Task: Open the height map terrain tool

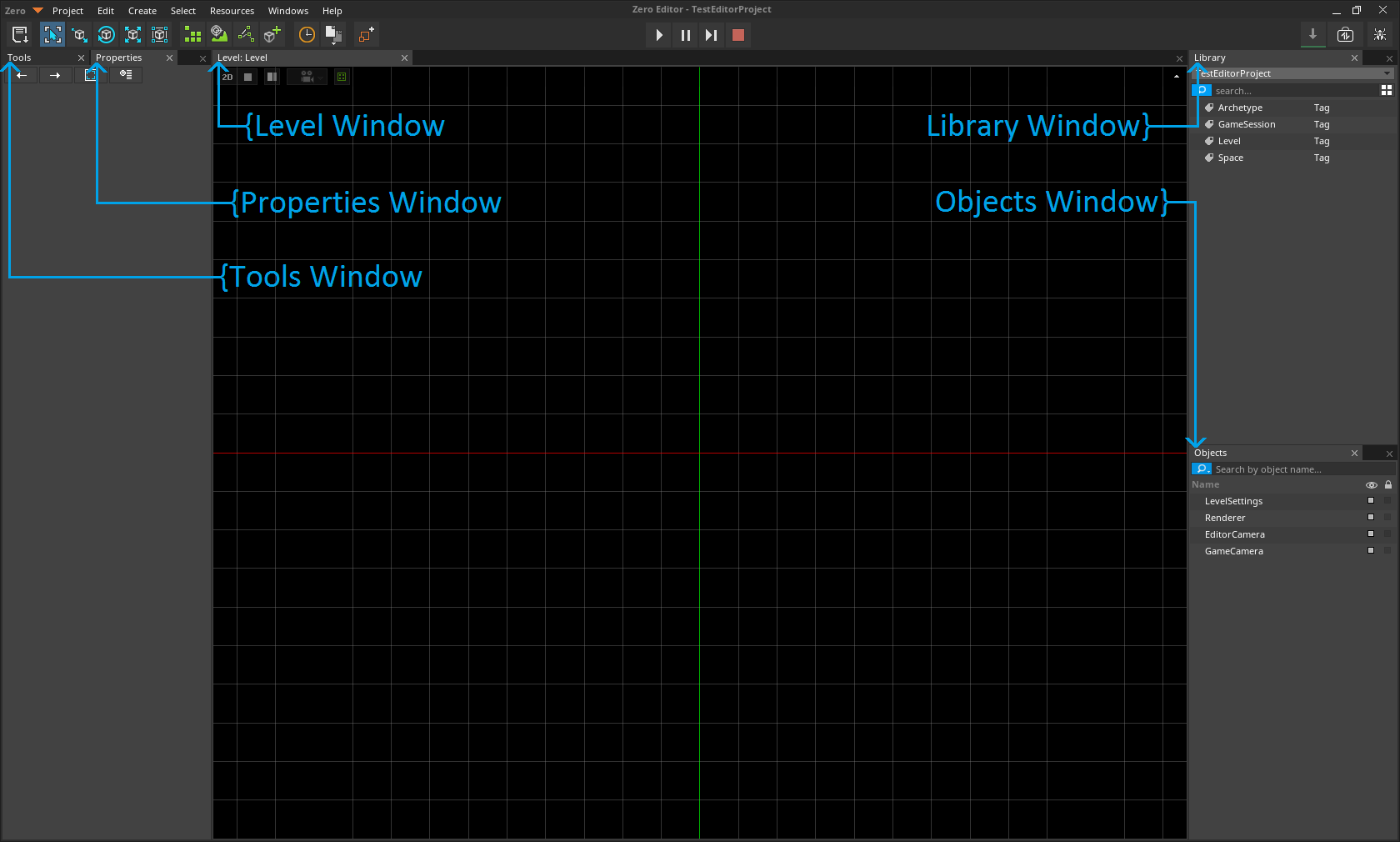Action: pos(219,34)
